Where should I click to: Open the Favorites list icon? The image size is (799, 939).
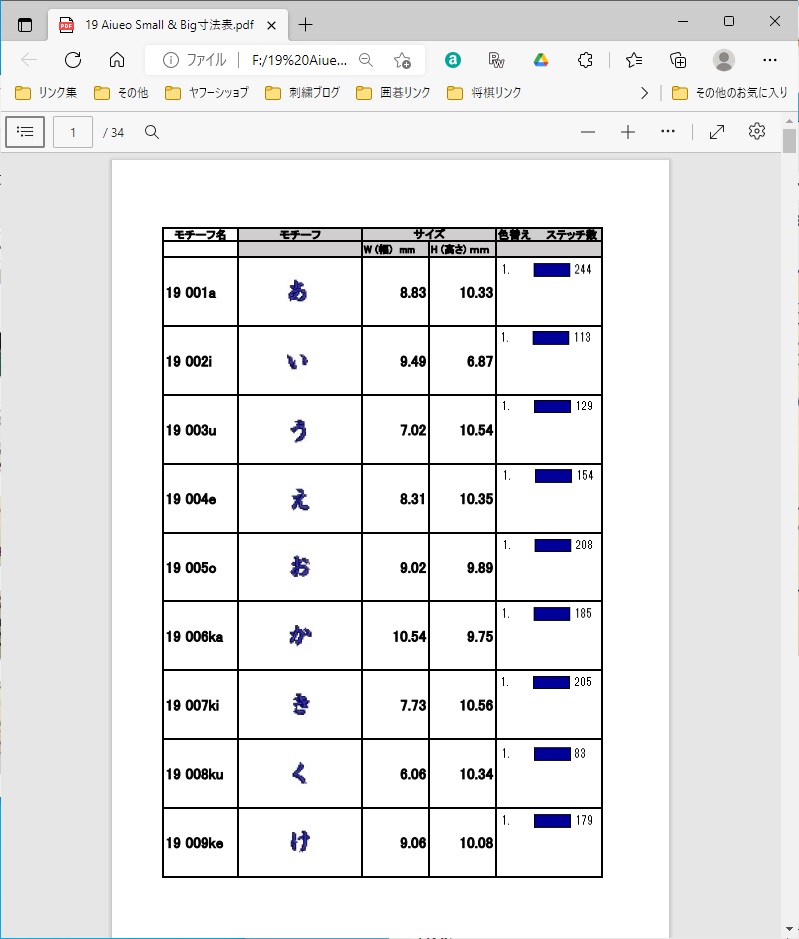click(x=634, y=60)
